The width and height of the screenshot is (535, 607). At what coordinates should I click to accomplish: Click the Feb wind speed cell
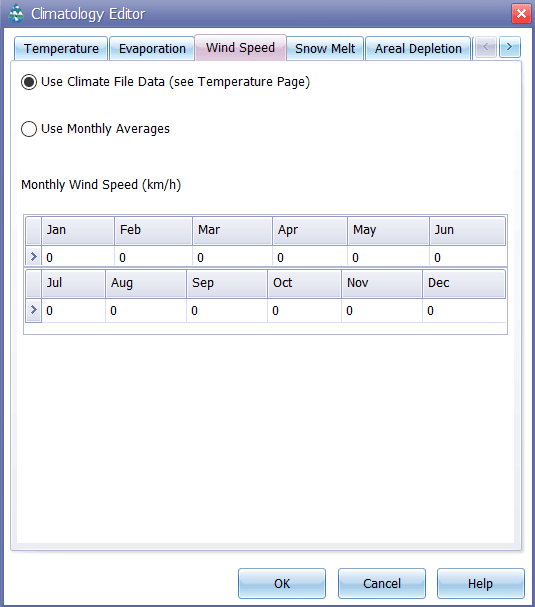tap(154, 257)
